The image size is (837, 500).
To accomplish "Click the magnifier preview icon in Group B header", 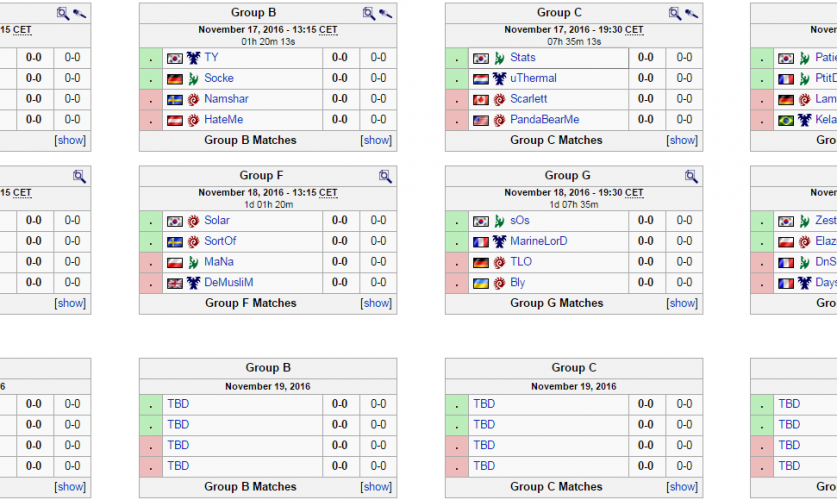I will point(369,13).
